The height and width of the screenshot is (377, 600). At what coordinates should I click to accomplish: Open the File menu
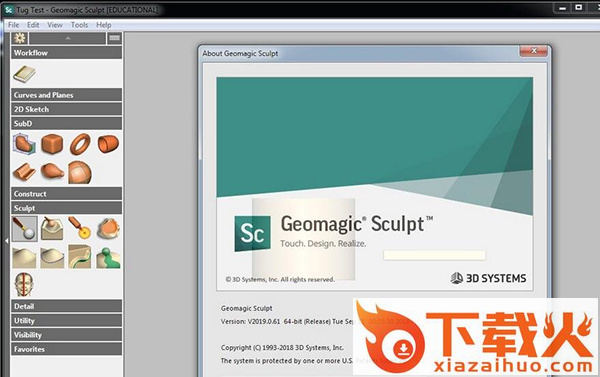point(13,25)
